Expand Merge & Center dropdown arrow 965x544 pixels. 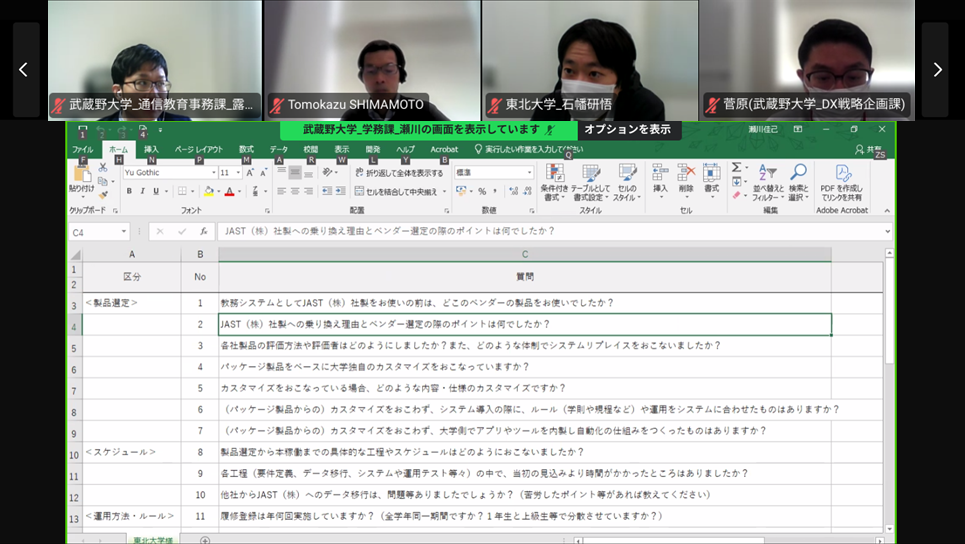[x=444, y=191]
